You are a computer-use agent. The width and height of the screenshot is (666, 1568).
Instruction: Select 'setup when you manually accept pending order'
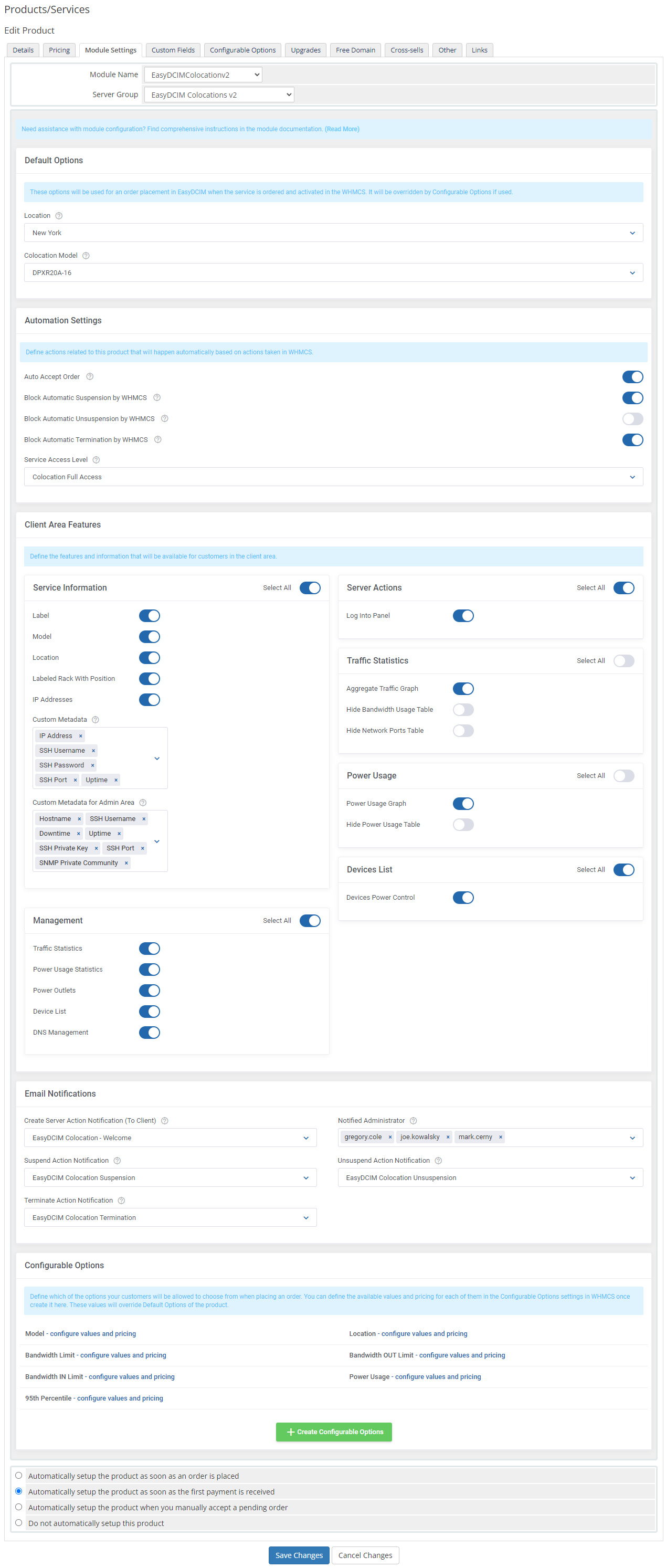19,1507
